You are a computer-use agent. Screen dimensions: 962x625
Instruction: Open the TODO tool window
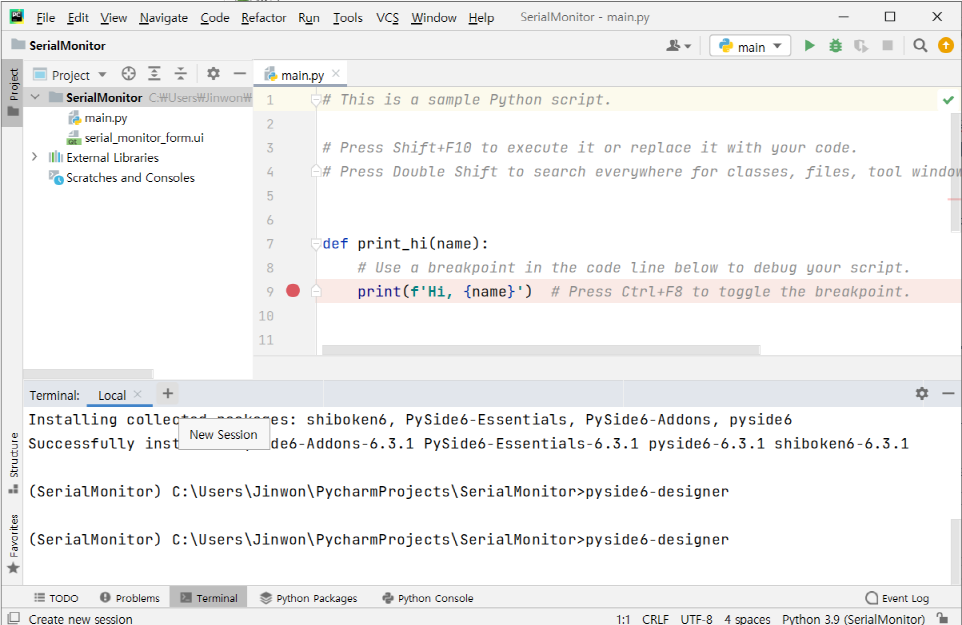[x=56, y=598]
